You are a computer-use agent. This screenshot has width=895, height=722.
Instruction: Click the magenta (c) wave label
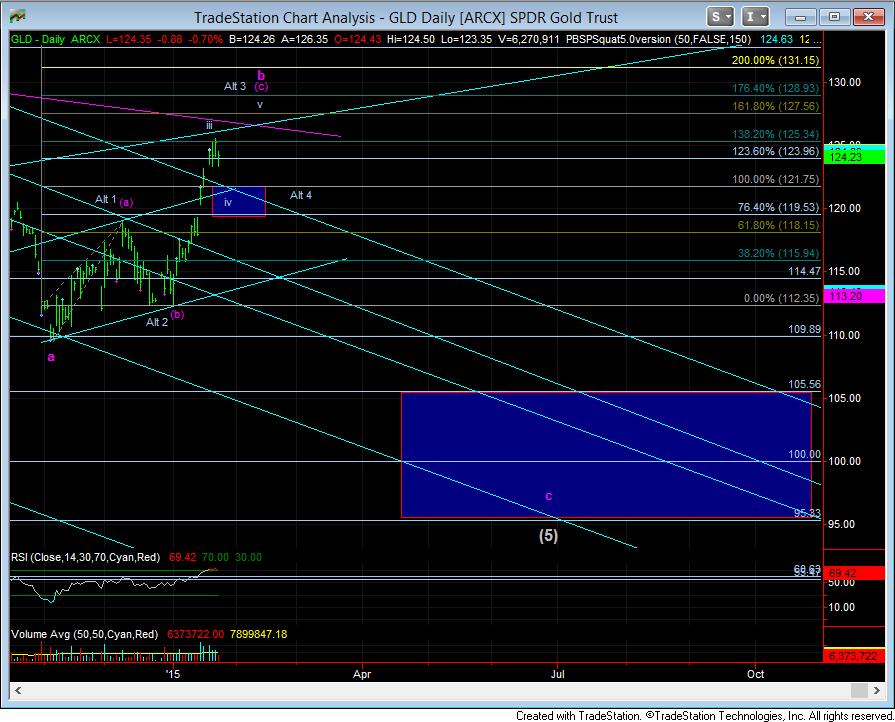tap(261, 86)
